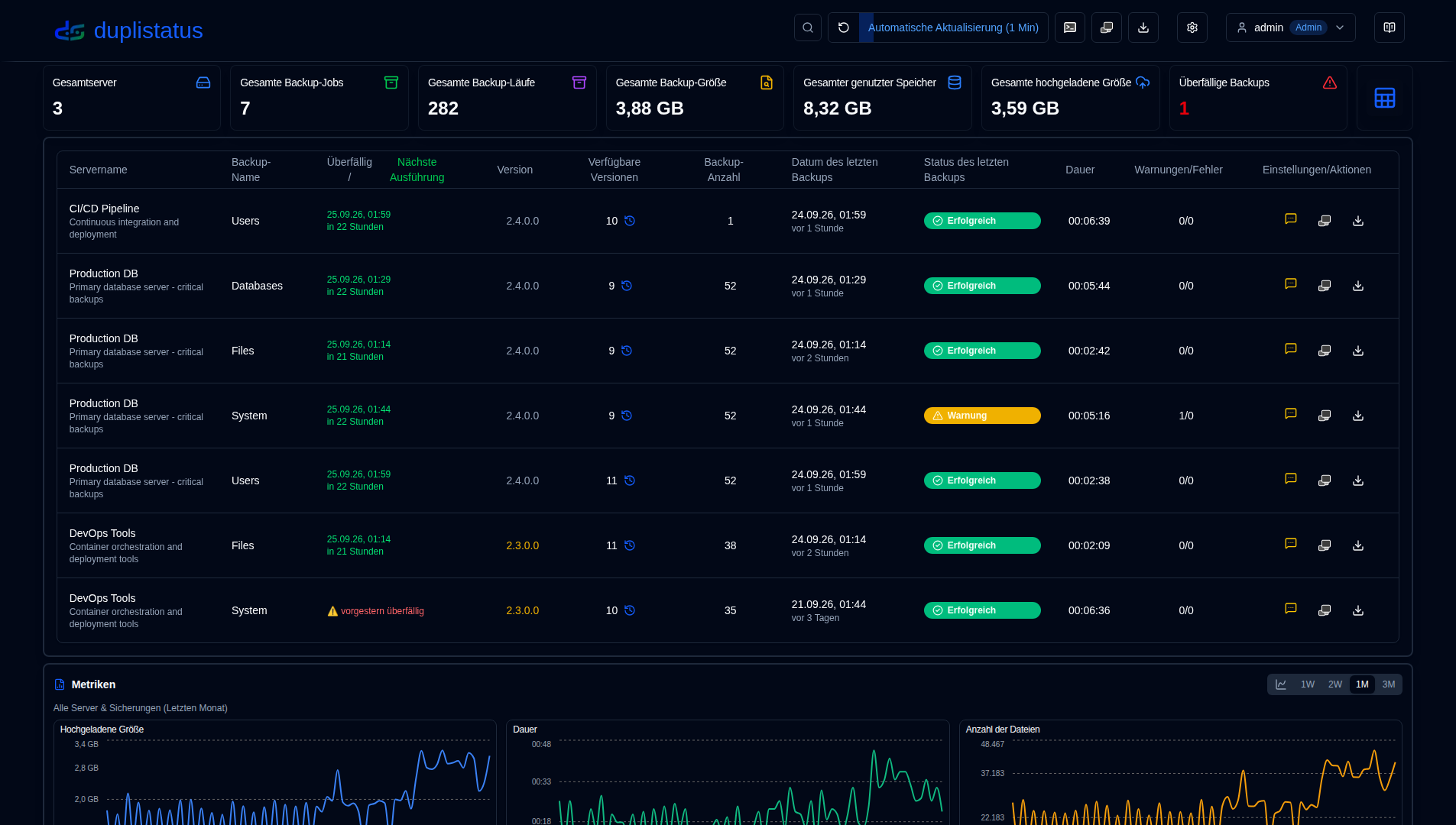Switch to table view grid icon
The height and width of the screenshot is (825, 1456).
click(x=1385, y=98)
